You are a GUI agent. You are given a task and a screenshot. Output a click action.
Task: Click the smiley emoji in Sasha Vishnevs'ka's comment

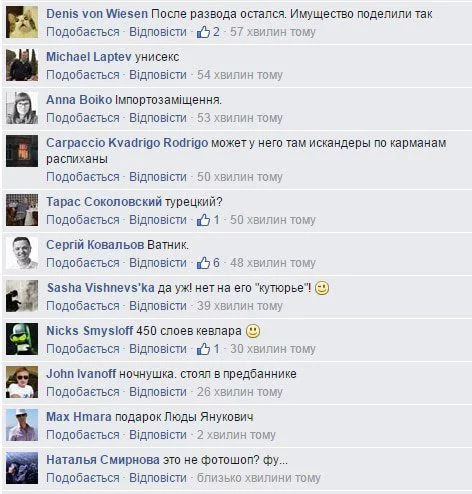coord(322,288)
